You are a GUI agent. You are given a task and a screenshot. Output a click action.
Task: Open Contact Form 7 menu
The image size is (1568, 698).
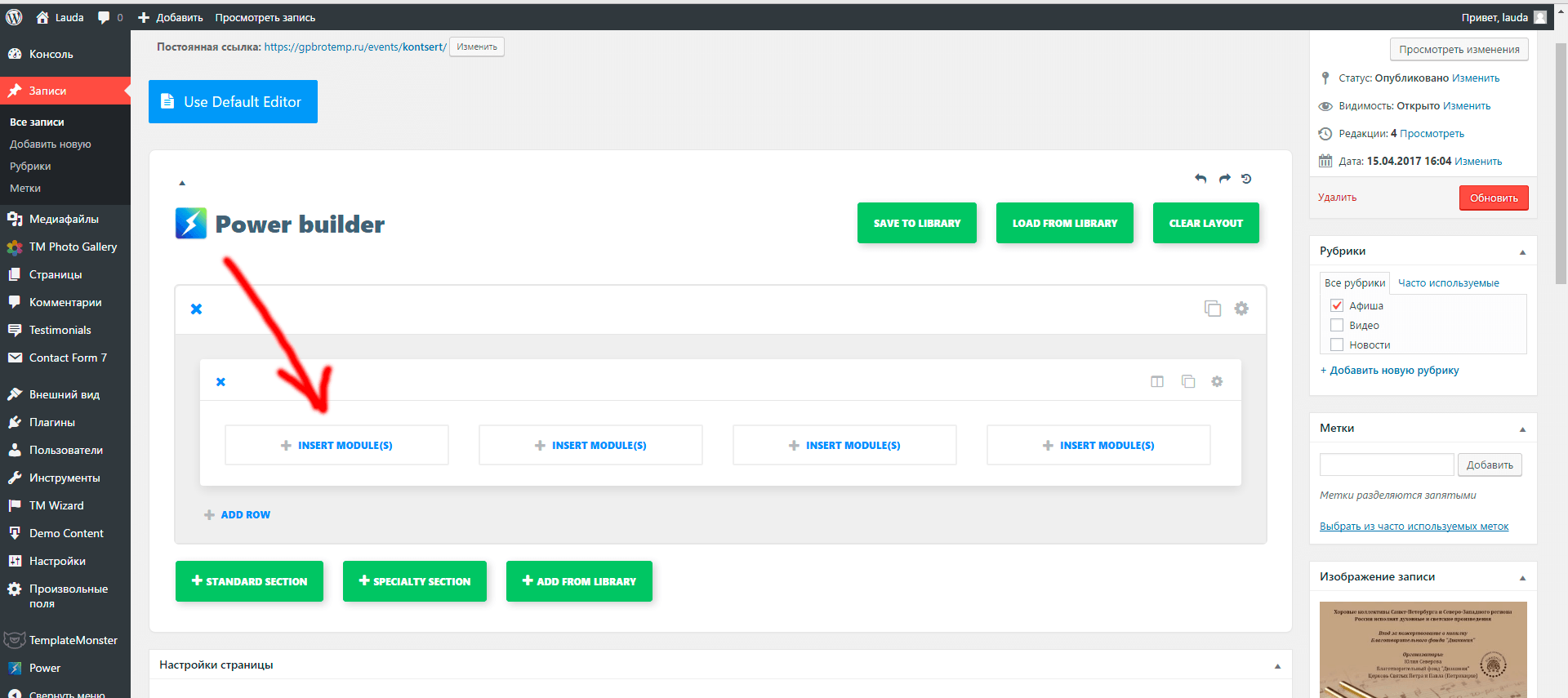click(x=65, y=358)
